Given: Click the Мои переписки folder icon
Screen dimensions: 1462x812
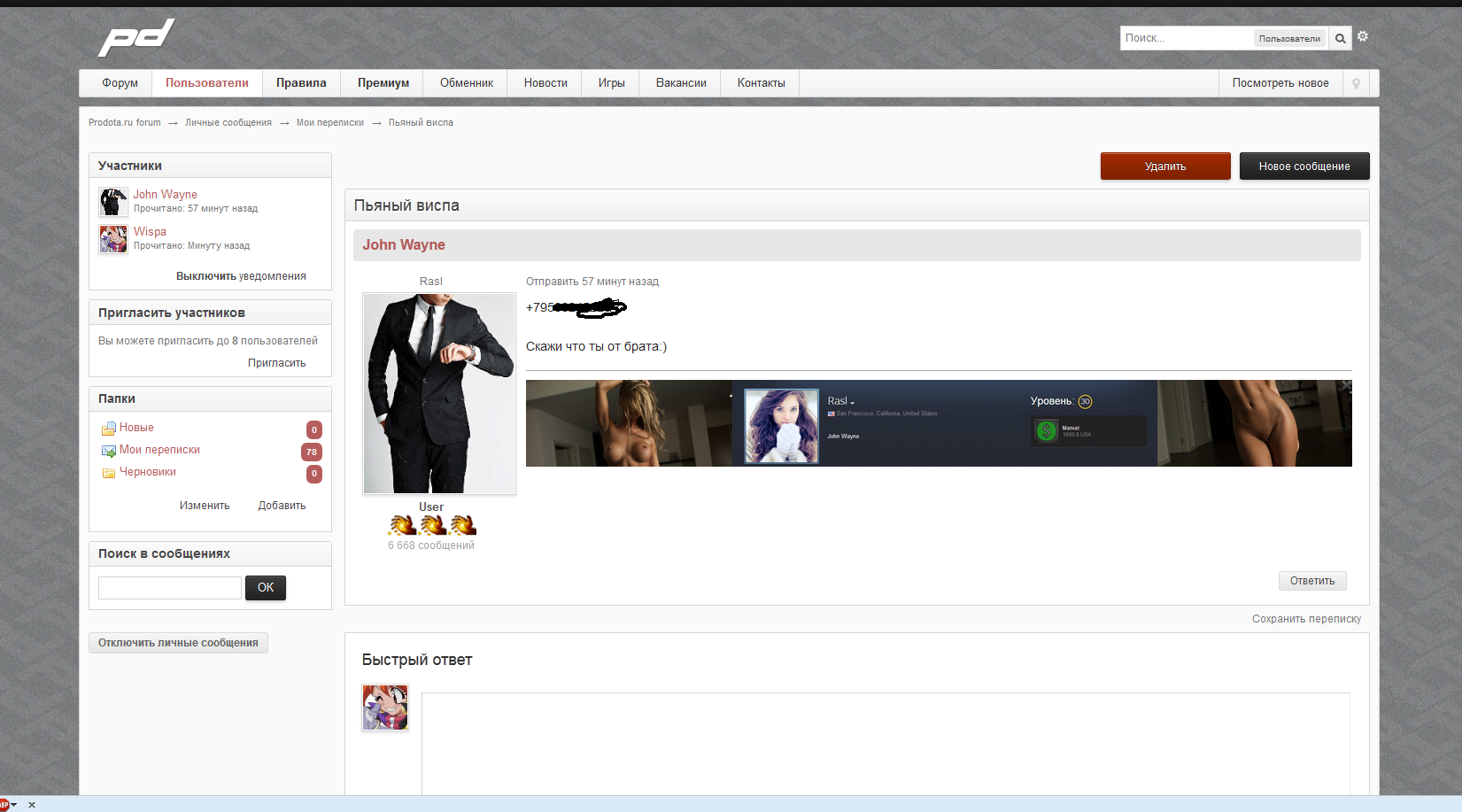Looking at the screenshot, I should (x=109, y=451).
